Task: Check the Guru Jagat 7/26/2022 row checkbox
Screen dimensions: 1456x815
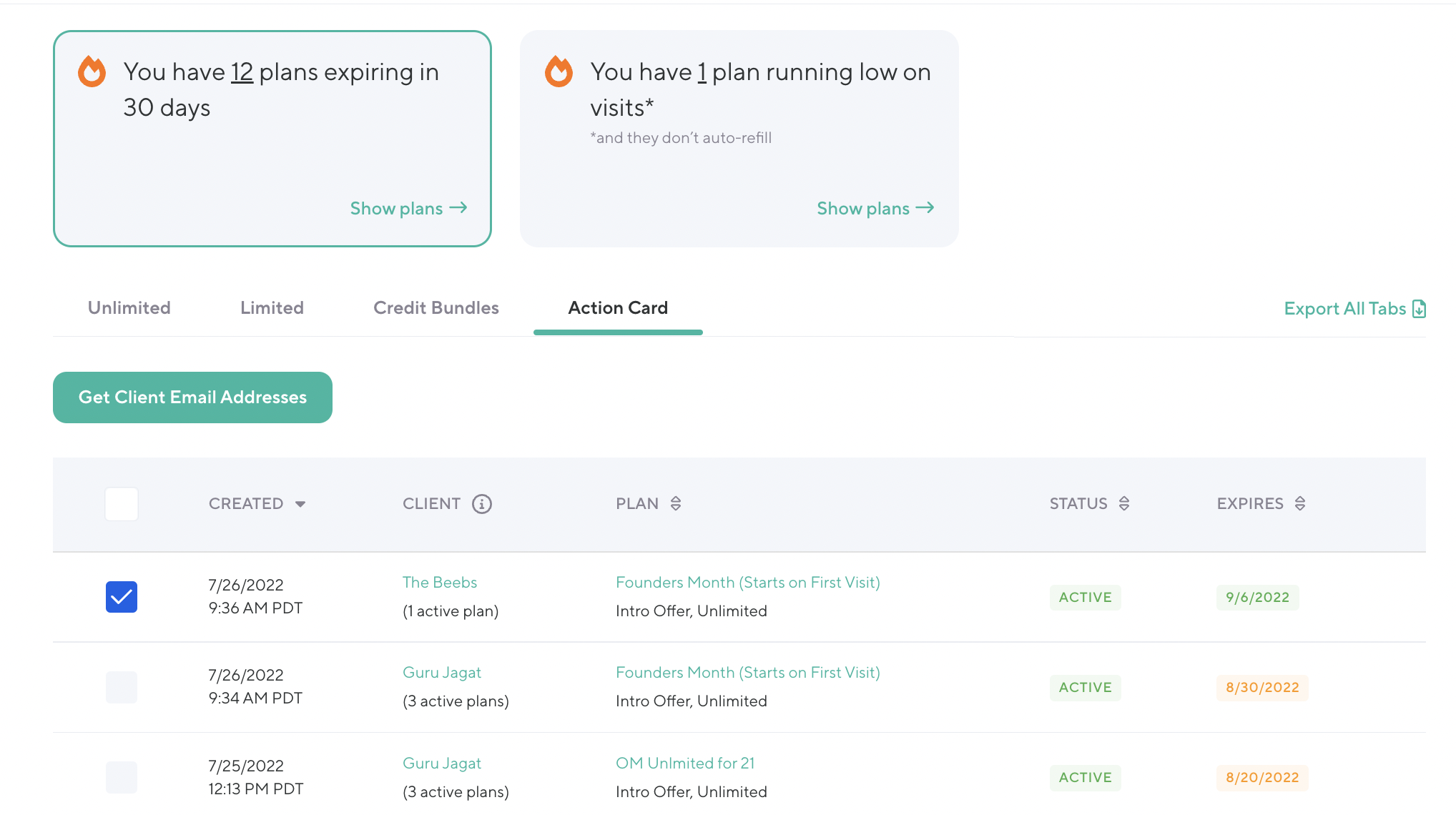Action: 122,687
